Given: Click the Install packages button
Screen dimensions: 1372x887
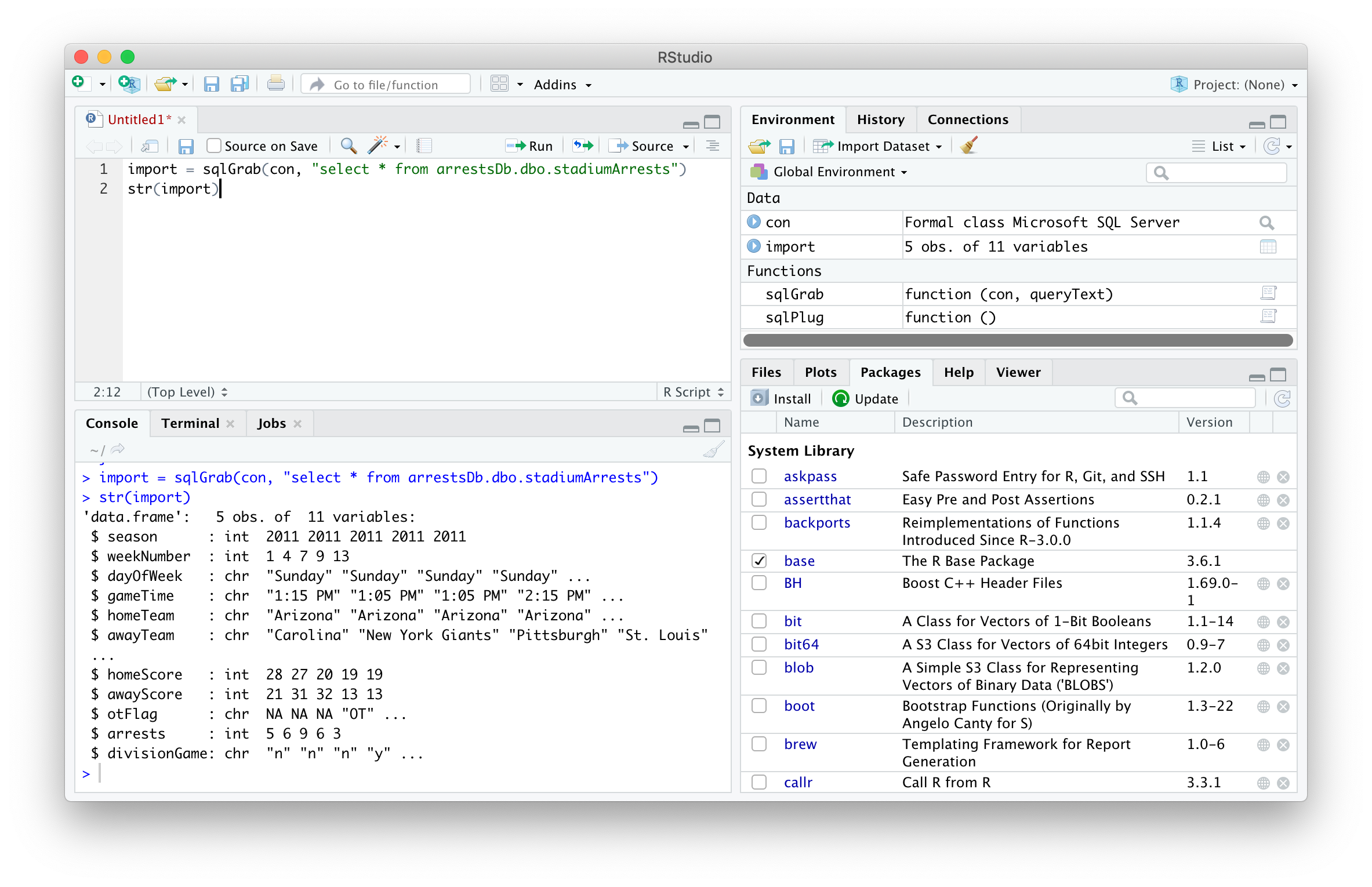Looking at the screenshot, I should tap(781, 399).
